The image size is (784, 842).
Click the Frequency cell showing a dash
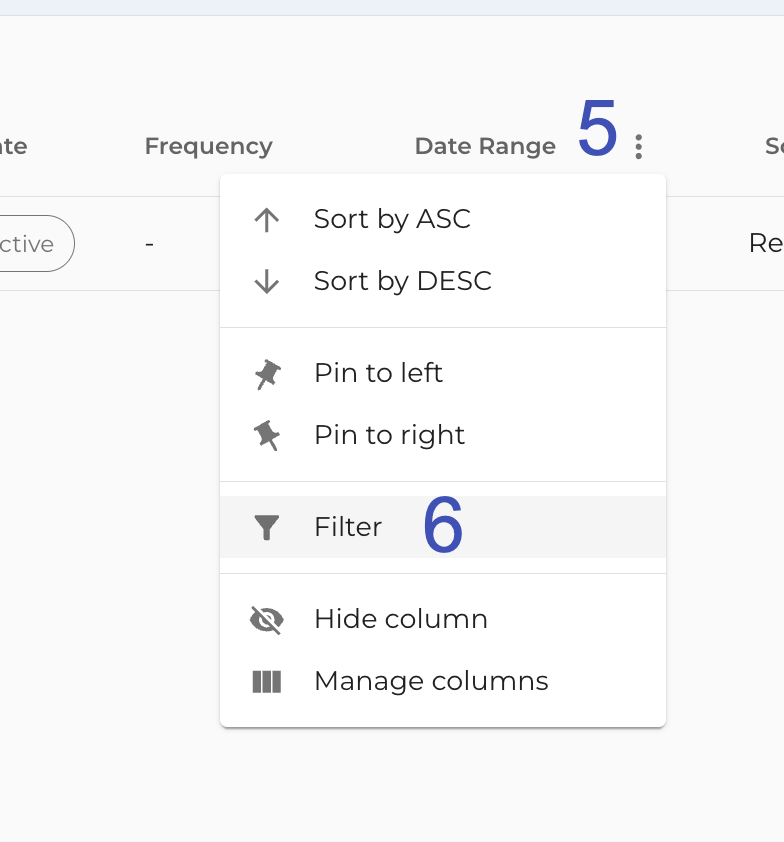coord(149,244)
